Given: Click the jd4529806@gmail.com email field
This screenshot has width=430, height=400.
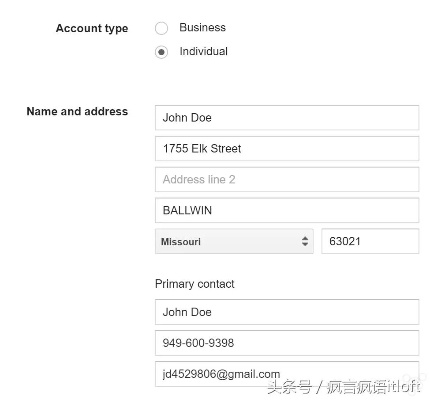Looking at the screenshot, I should click(287, 374).
